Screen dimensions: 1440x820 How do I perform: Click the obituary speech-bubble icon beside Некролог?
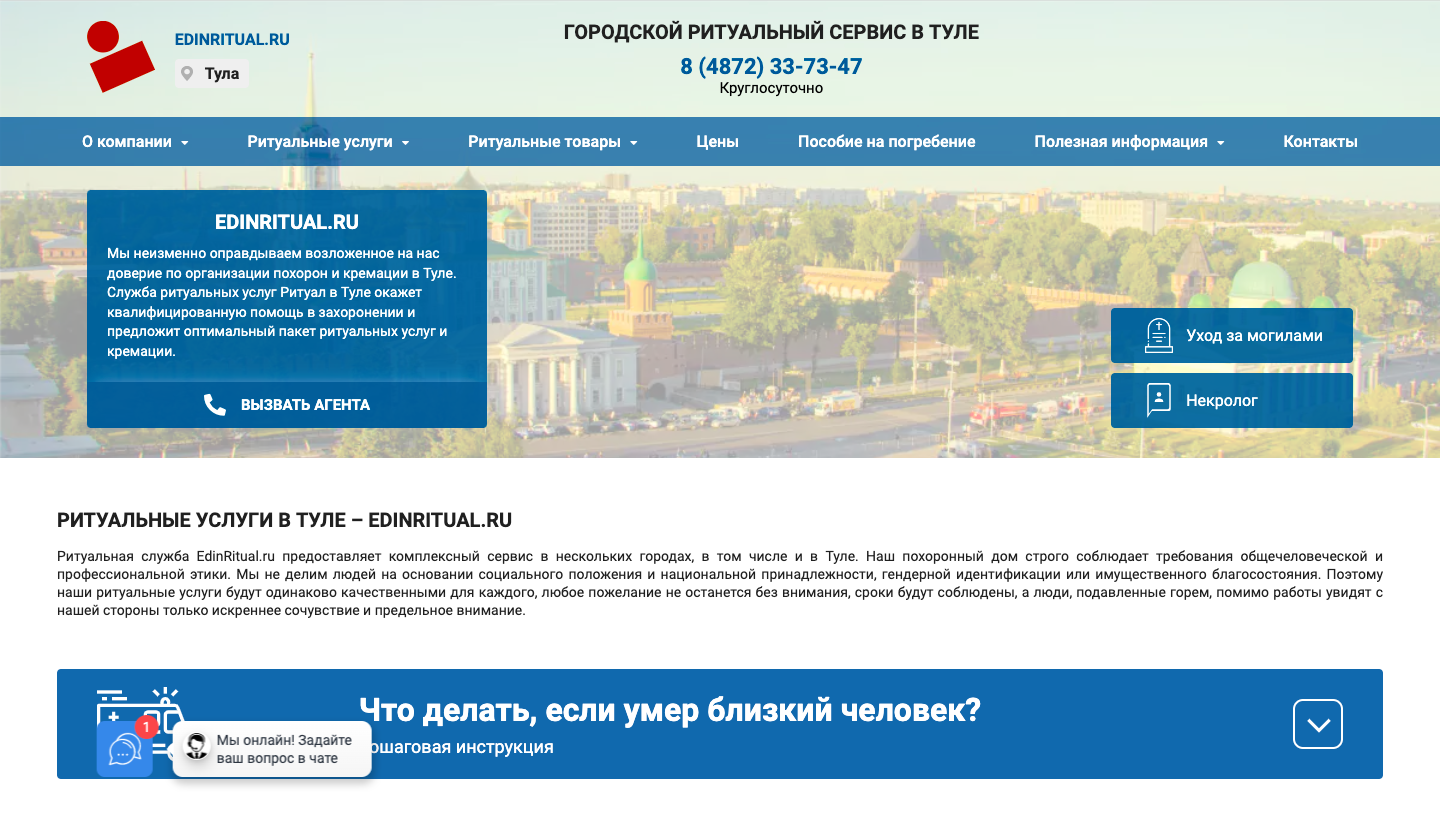point(1159,400)
